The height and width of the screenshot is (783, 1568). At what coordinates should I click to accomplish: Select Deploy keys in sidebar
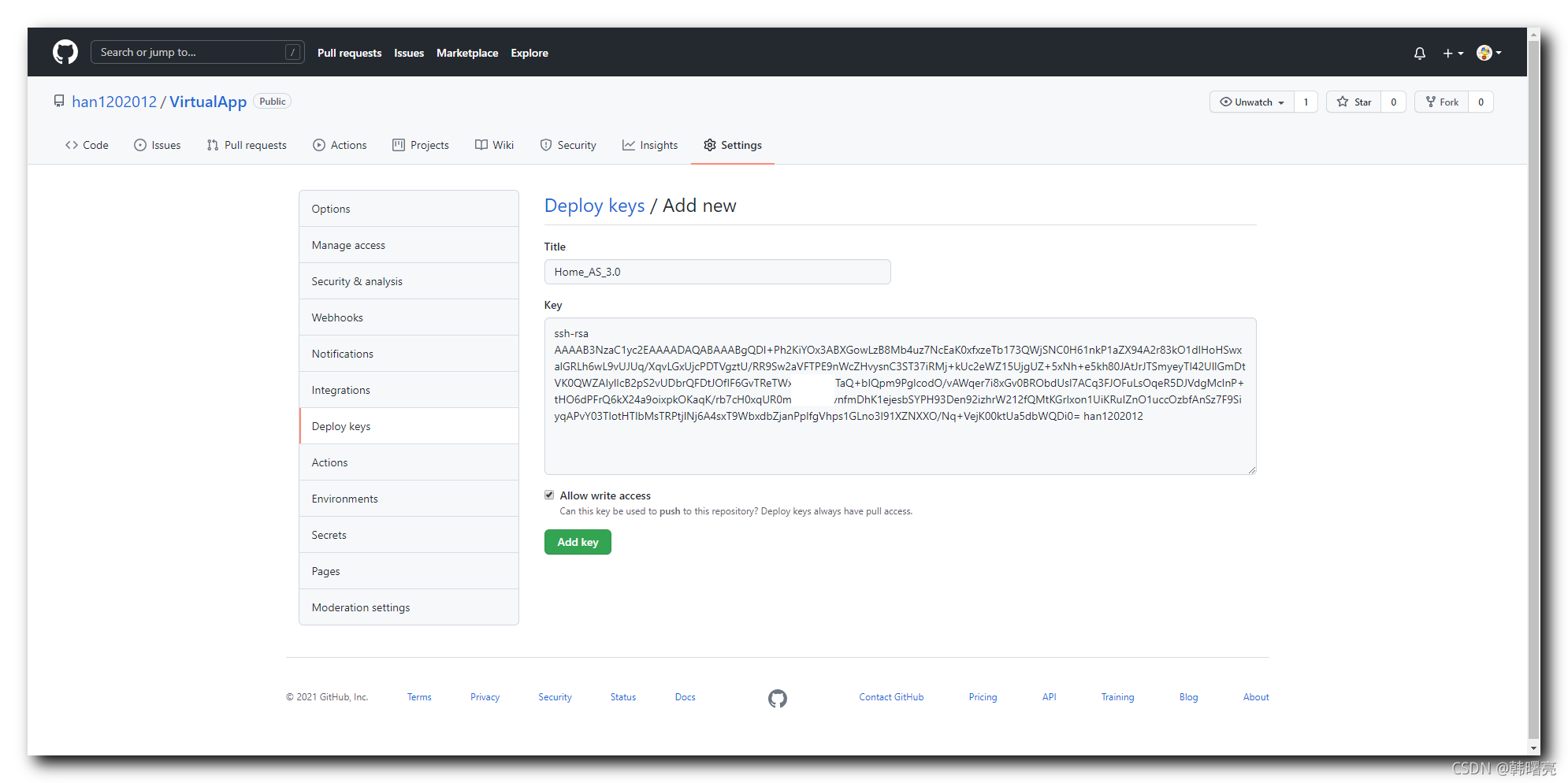(409, 426)
